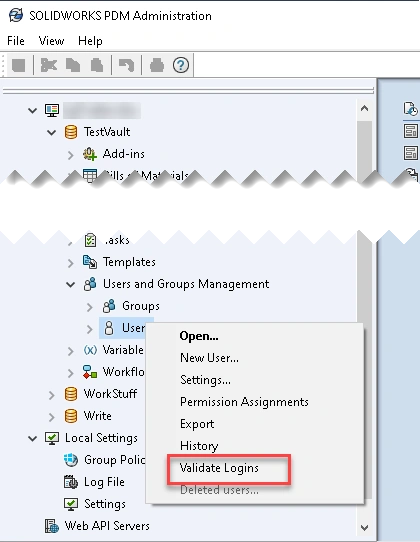Click the first form icon in right panel
Viewport: 420px width, 542px height.
point(411,131)
